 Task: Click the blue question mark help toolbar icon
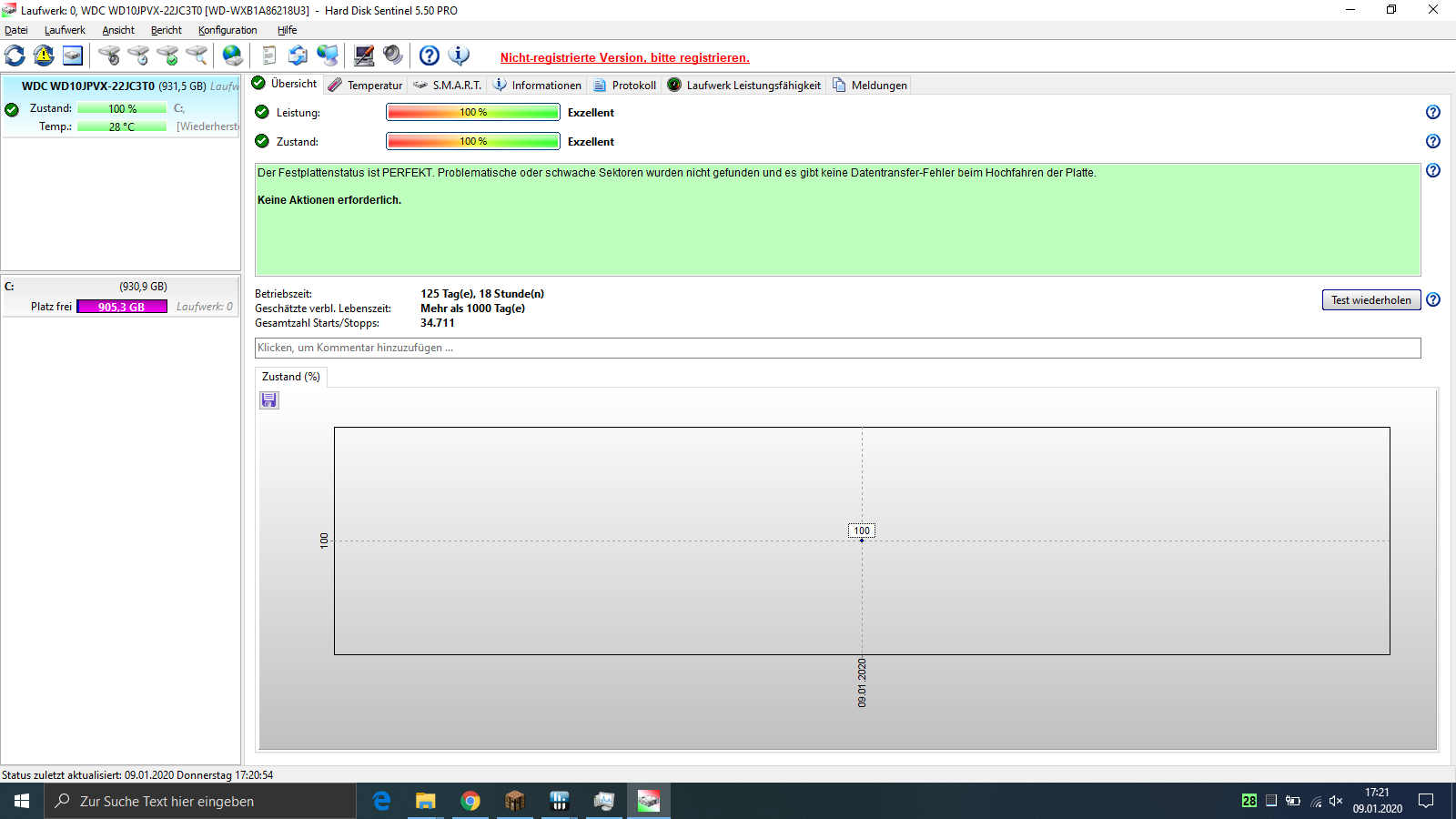pyautogui.click(x=430, y=56)
